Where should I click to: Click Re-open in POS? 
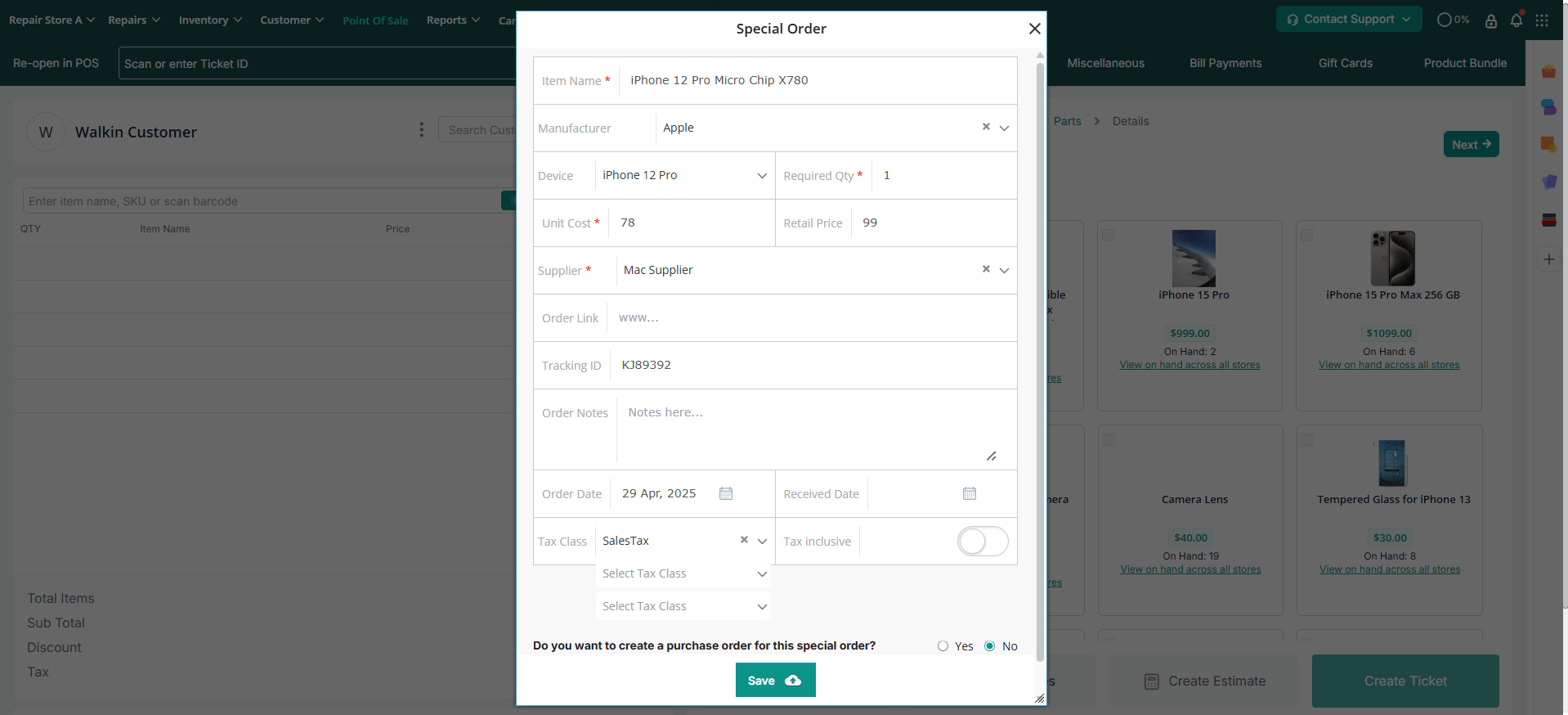(56, 63)
